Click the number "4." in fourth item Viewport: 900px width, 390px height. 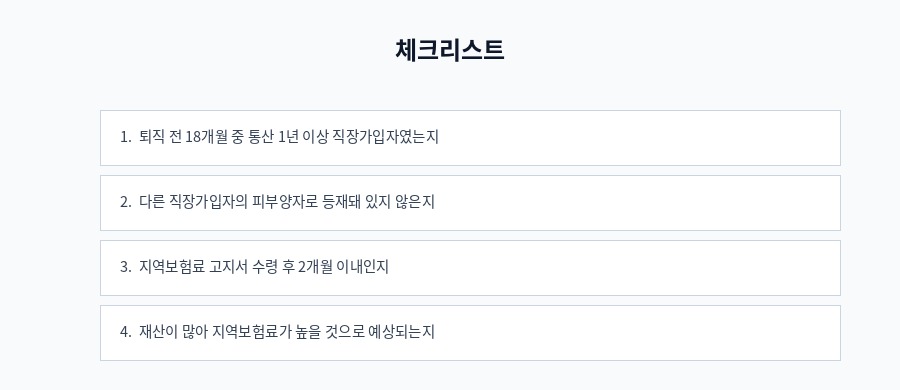(x=126, y=332)
